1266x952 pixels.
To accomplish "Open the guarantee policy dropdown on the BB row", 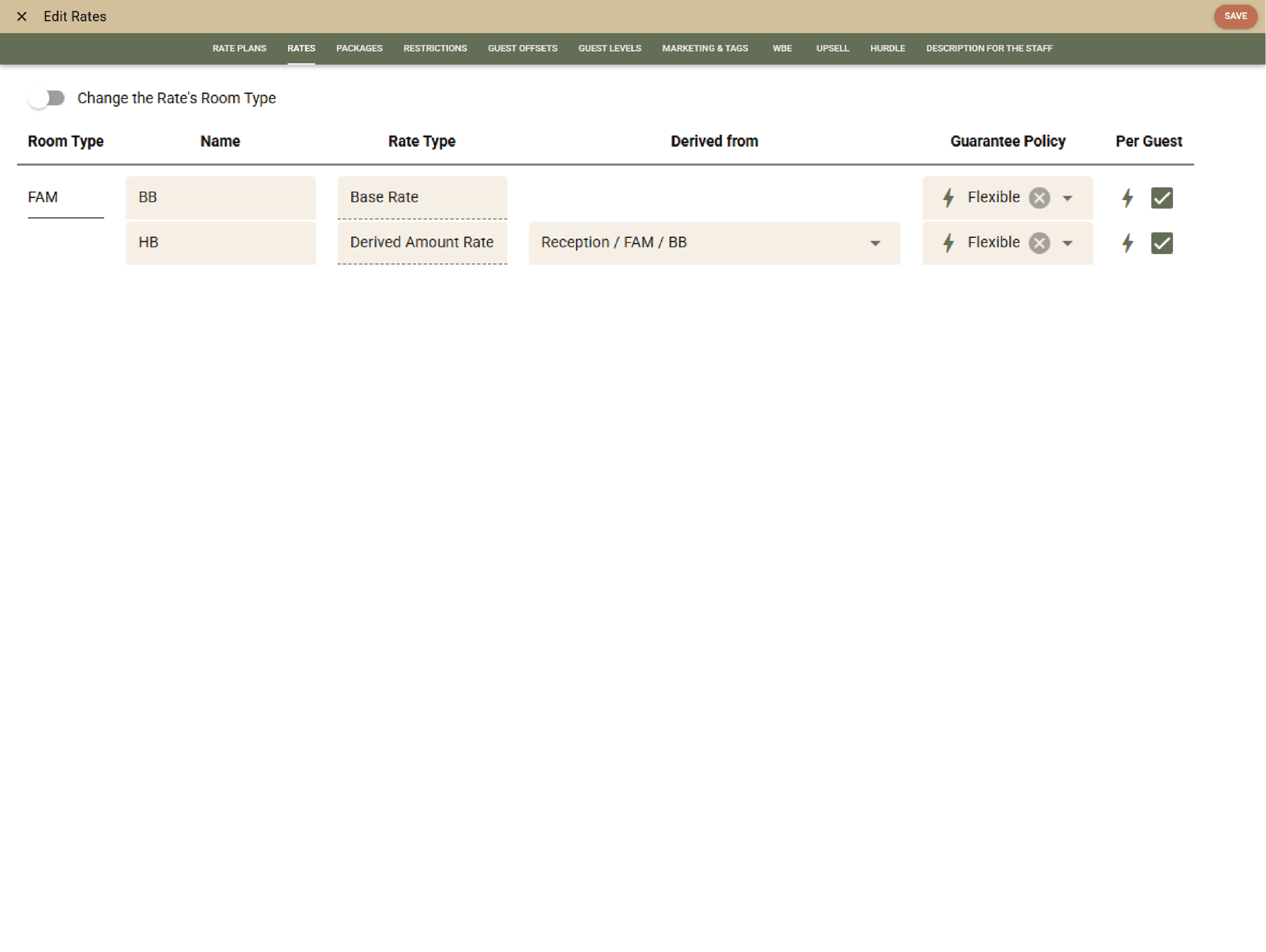I will pyautogui.click(x=1068, y=197).
